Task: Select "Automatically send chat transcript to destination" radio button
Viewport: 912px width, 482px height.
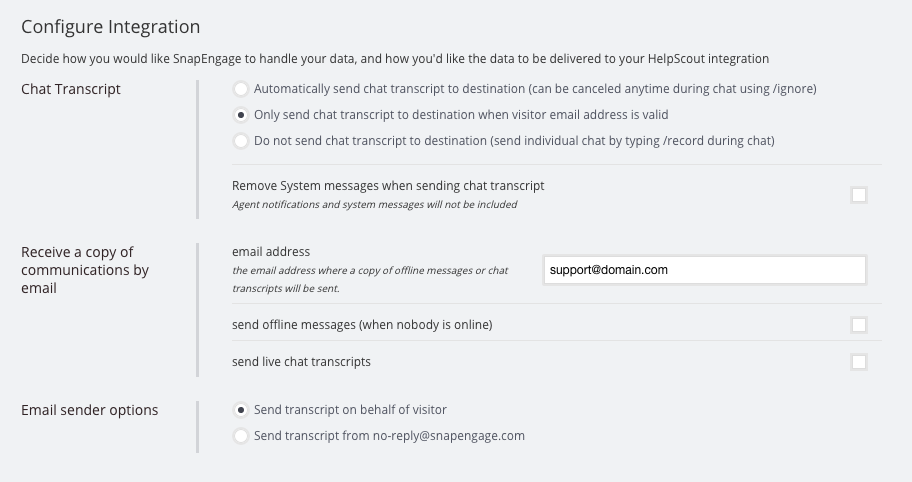Action: [x=241, y=89]
